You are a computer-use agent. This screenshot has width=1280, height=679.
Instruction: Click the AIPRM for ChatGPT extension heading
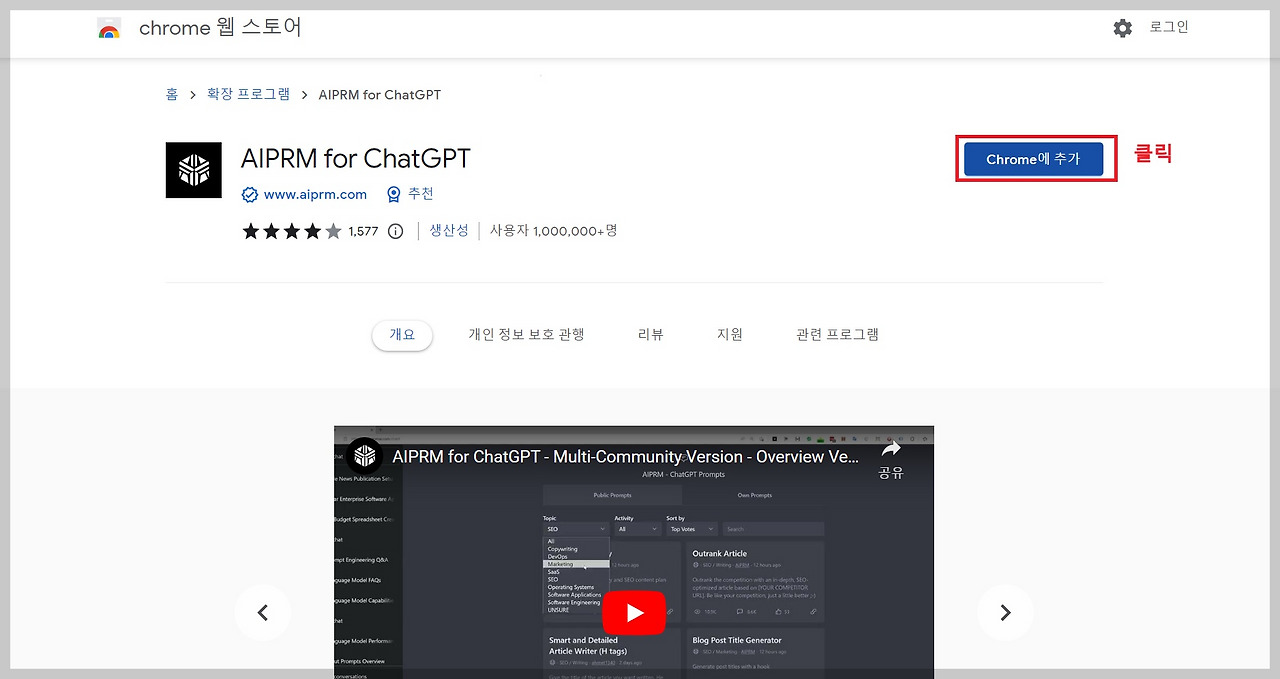pyautogui.click(x=355, y=158)
